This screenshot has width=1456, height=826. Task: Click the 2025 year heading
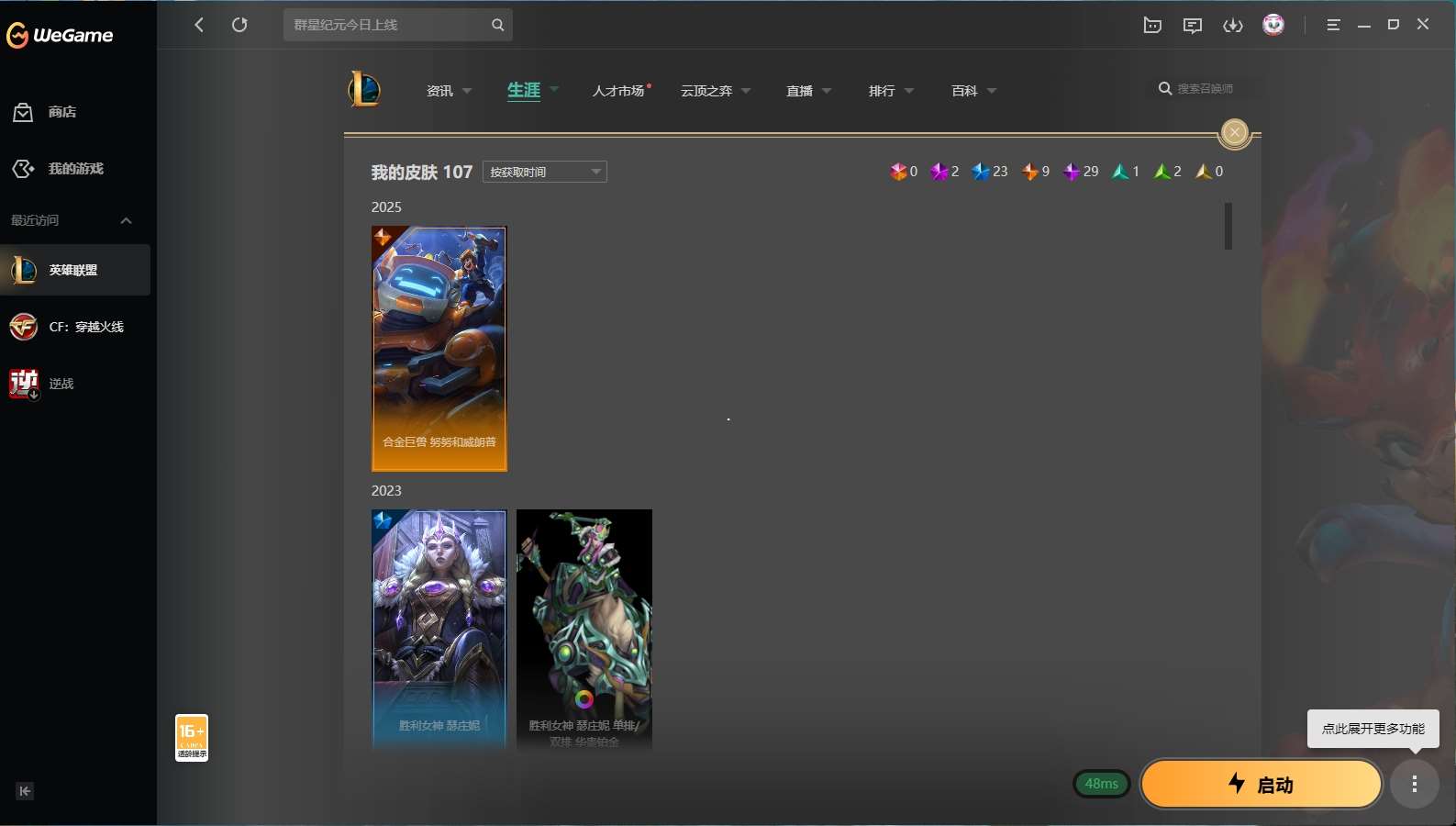tap(386, 207)
